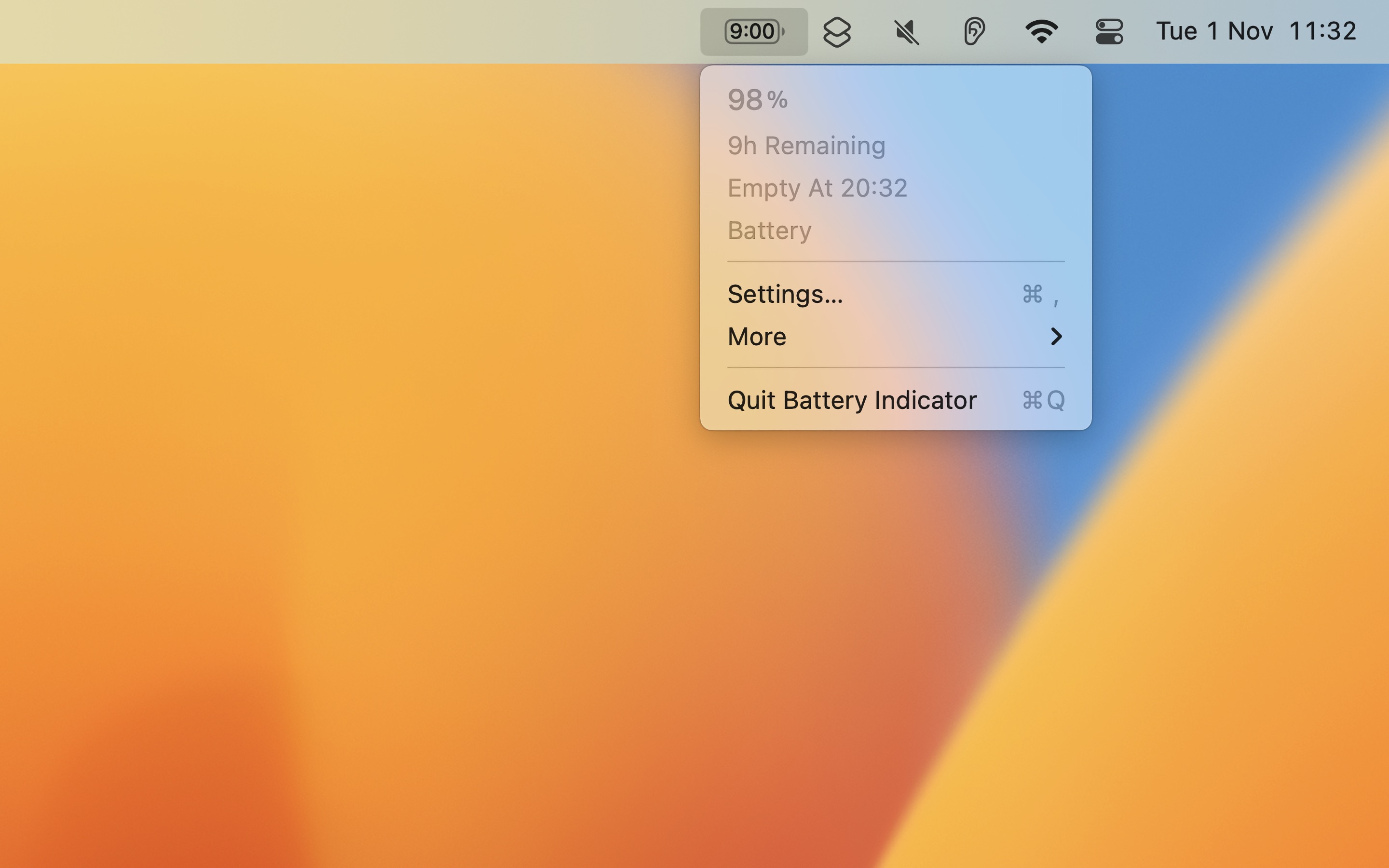This screenshot has width=1389, height=868.
Task: Click the 98% status line
Action: (x=757, y=99)
